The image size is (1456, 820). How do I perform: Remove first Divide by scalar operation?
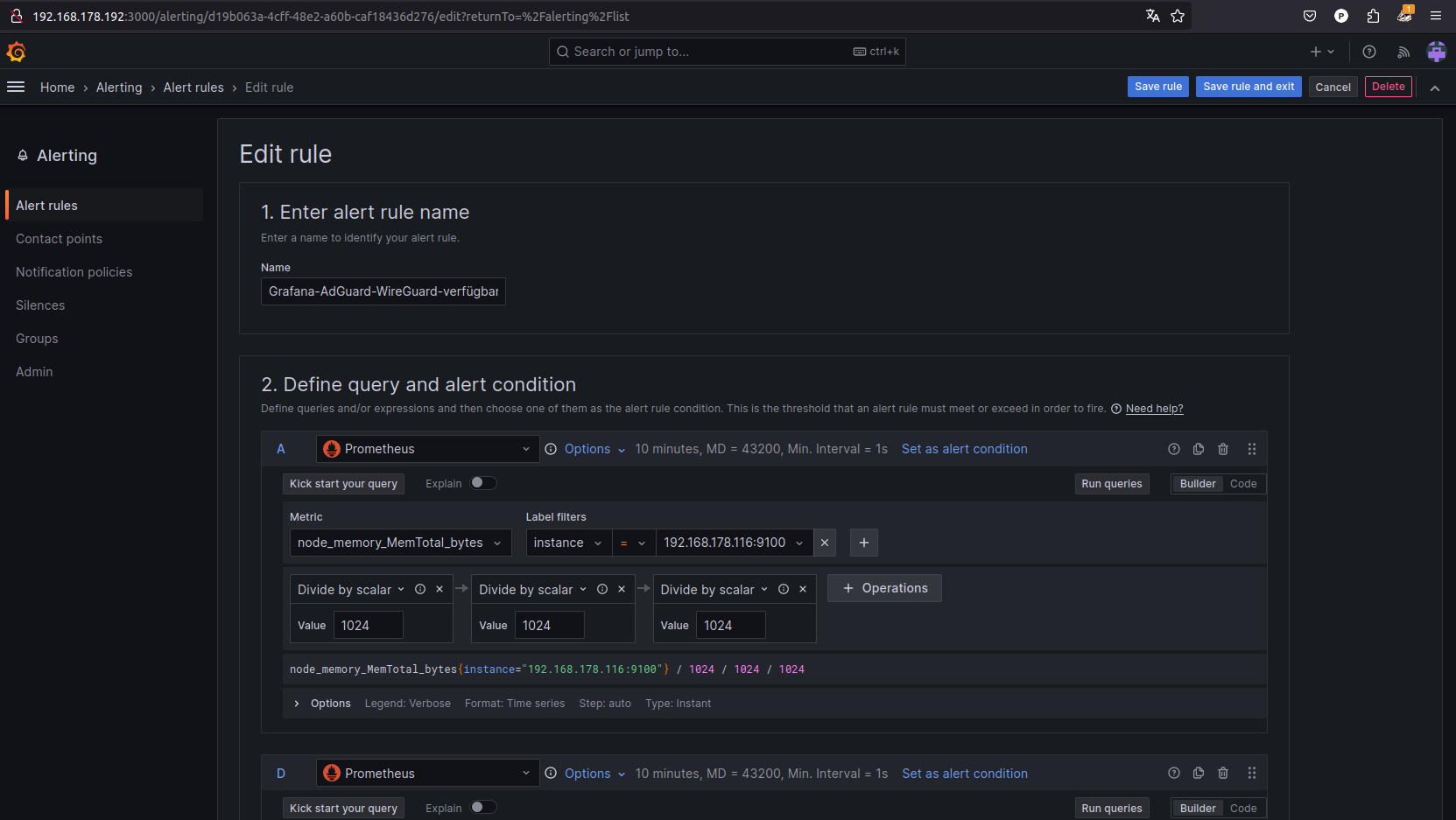click(440, 589)
